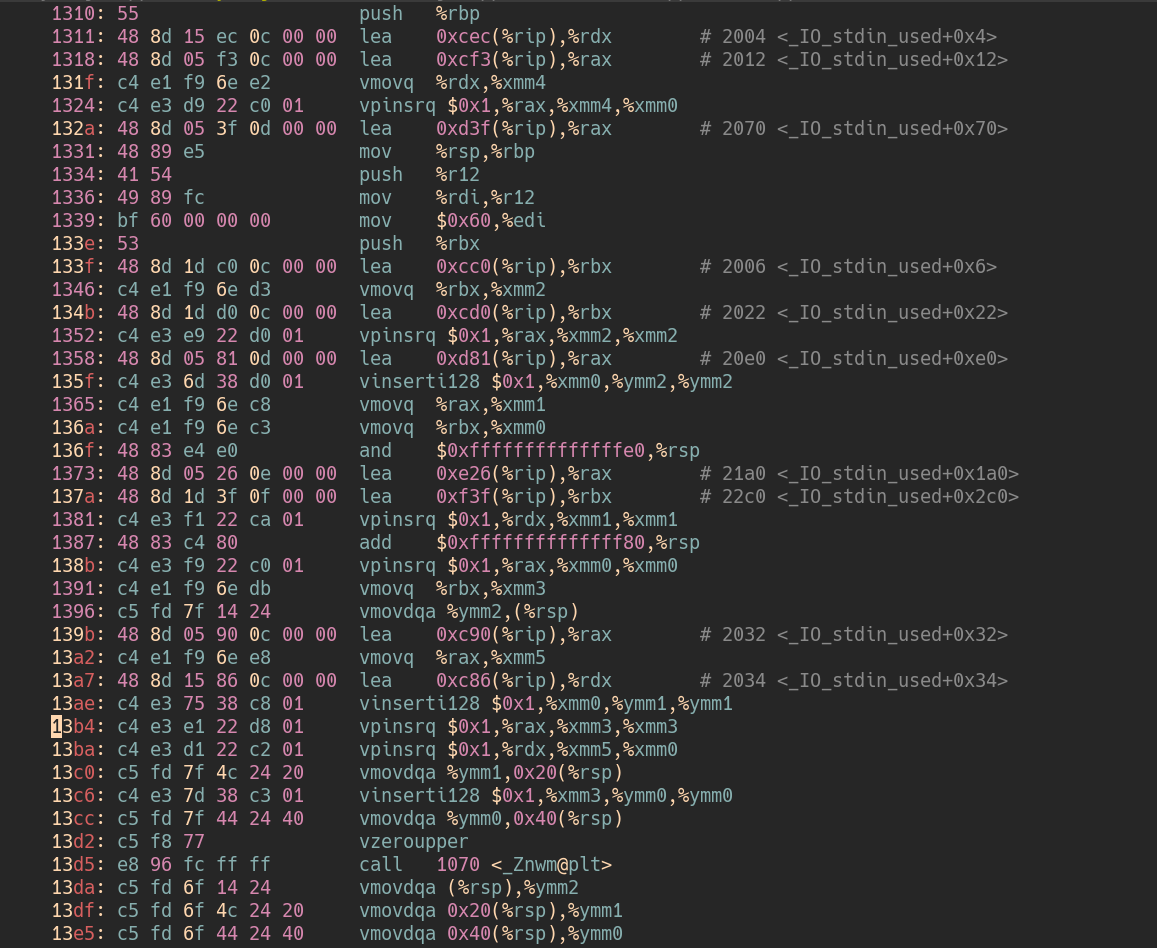Viewport: 1157px width, 948px height.
Task: Click the highlighted cursor at address 13b4
Action: pyautogui.click(x=57, y=727)
